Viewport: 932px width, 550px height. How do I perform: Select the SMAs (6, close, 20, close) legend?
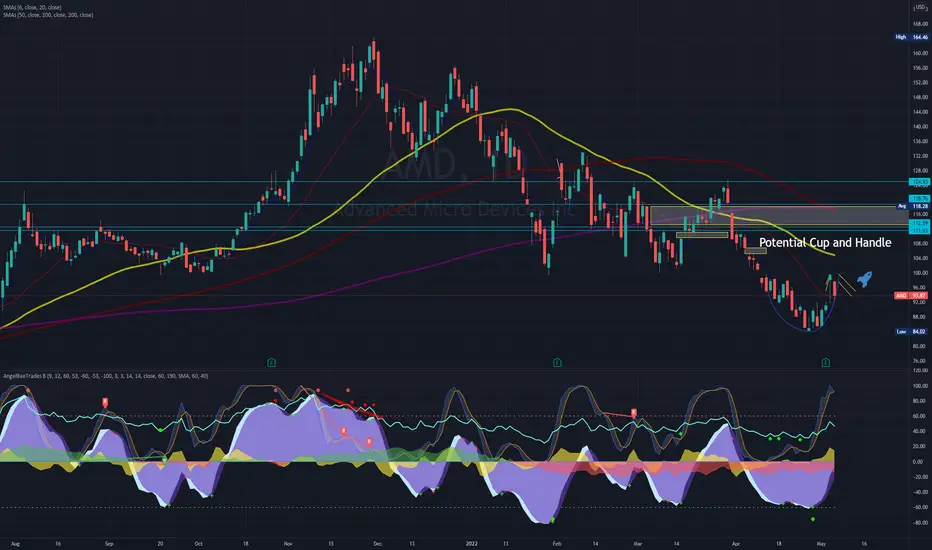pos(32,8)
